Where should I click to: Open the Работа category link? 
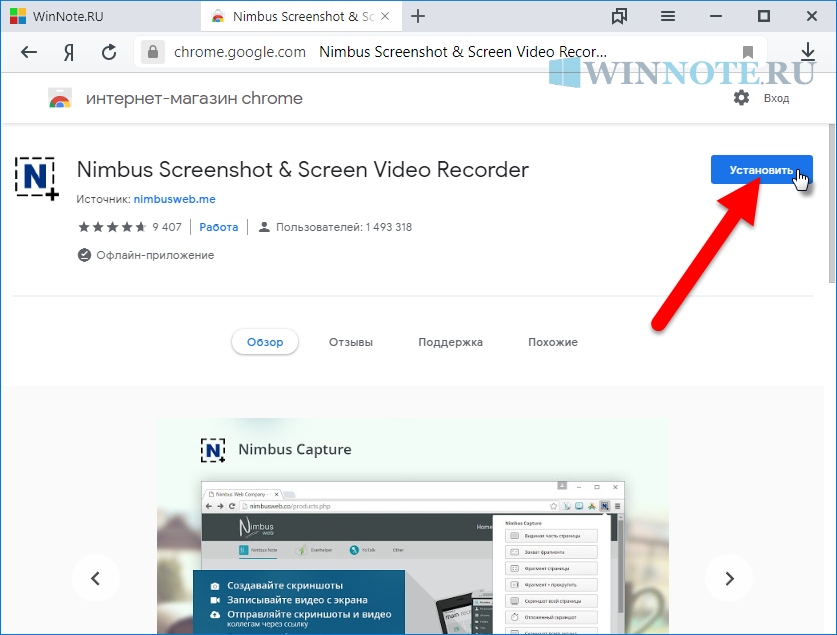(x=219, y=227)
